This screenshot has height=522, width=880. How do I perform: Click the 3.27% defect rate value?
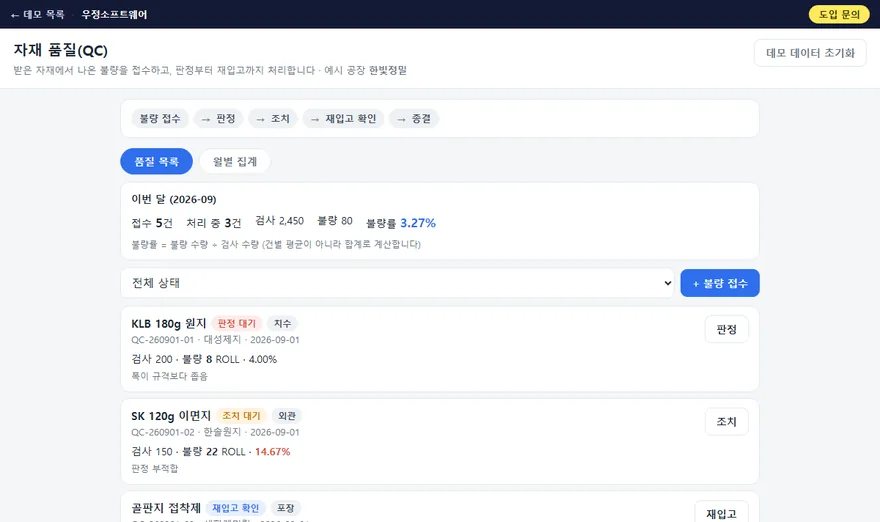[x=418, y=223]
